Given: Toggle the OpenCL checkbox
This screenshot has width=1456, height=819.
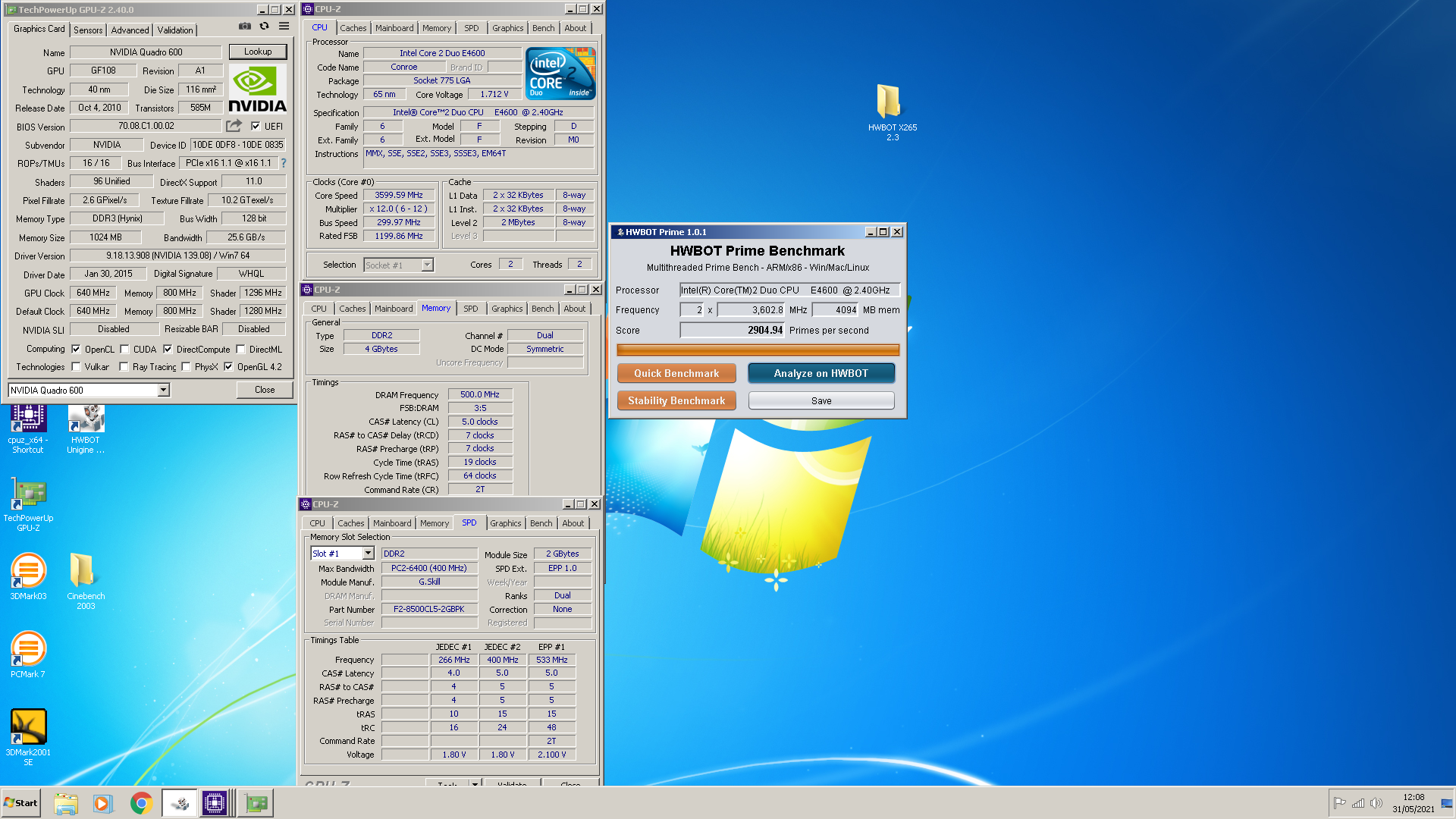Looking at the screenshot, I should click(76, 350).
